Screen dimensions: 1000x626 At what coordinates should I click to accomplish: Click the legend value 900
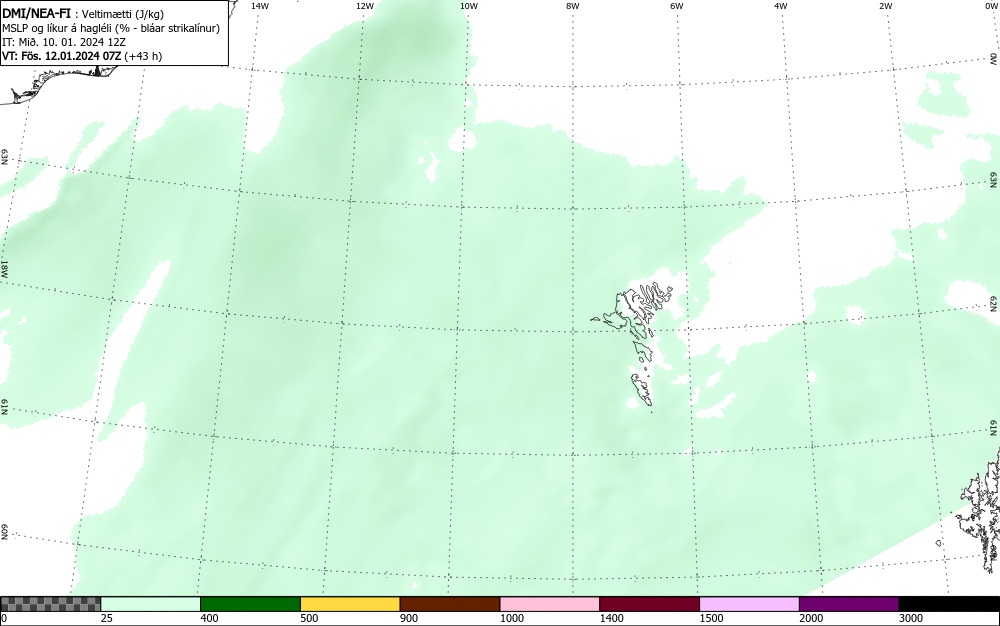pyautogui.click(x=409, y=618)
